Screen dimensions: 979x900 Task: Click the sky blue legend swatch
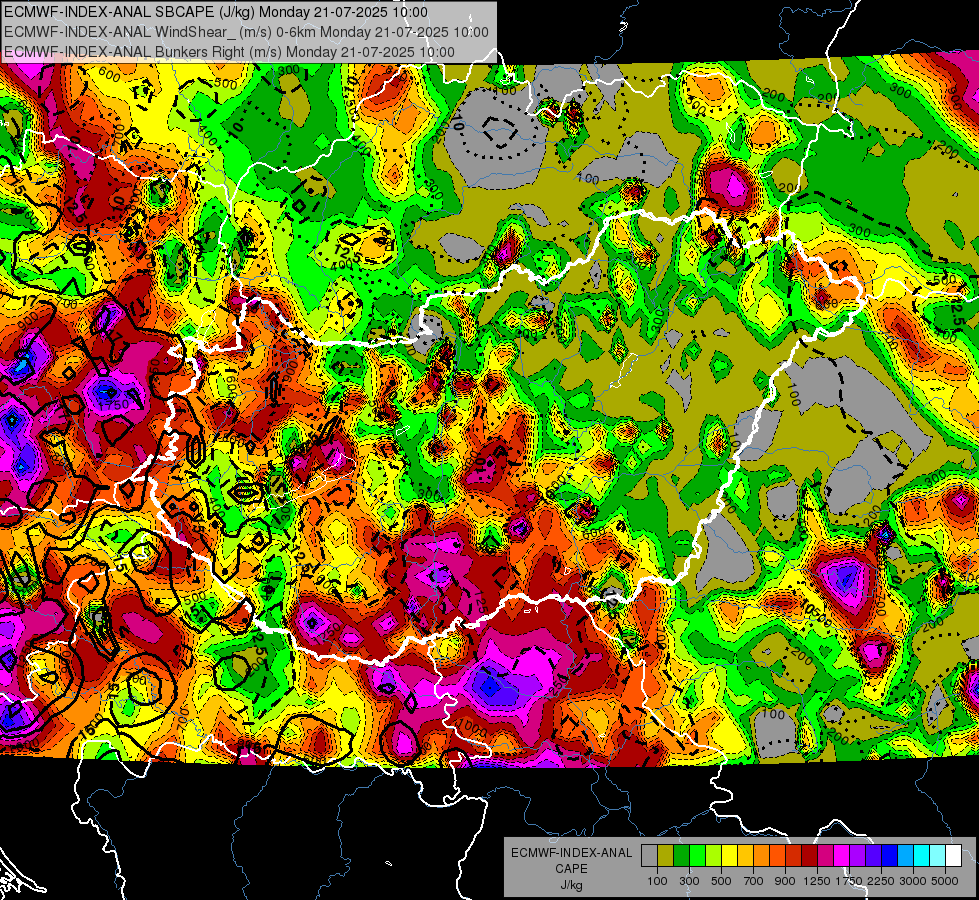906,856
